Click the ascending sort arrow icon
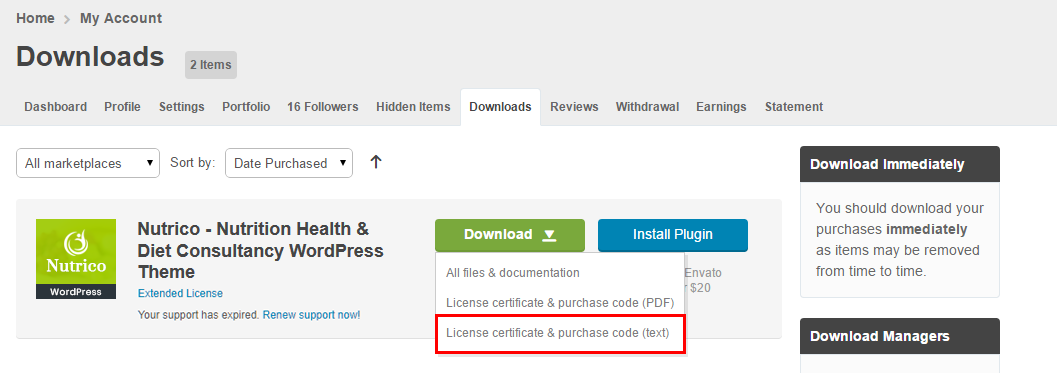The width and height of the screenshot is (1057, 373). click(376, 162)
